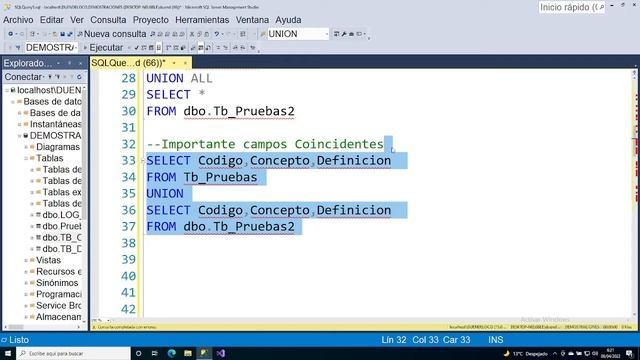Collapse the code outline at line 33
This screenshot has height=360, width=640.
point(143,161)
